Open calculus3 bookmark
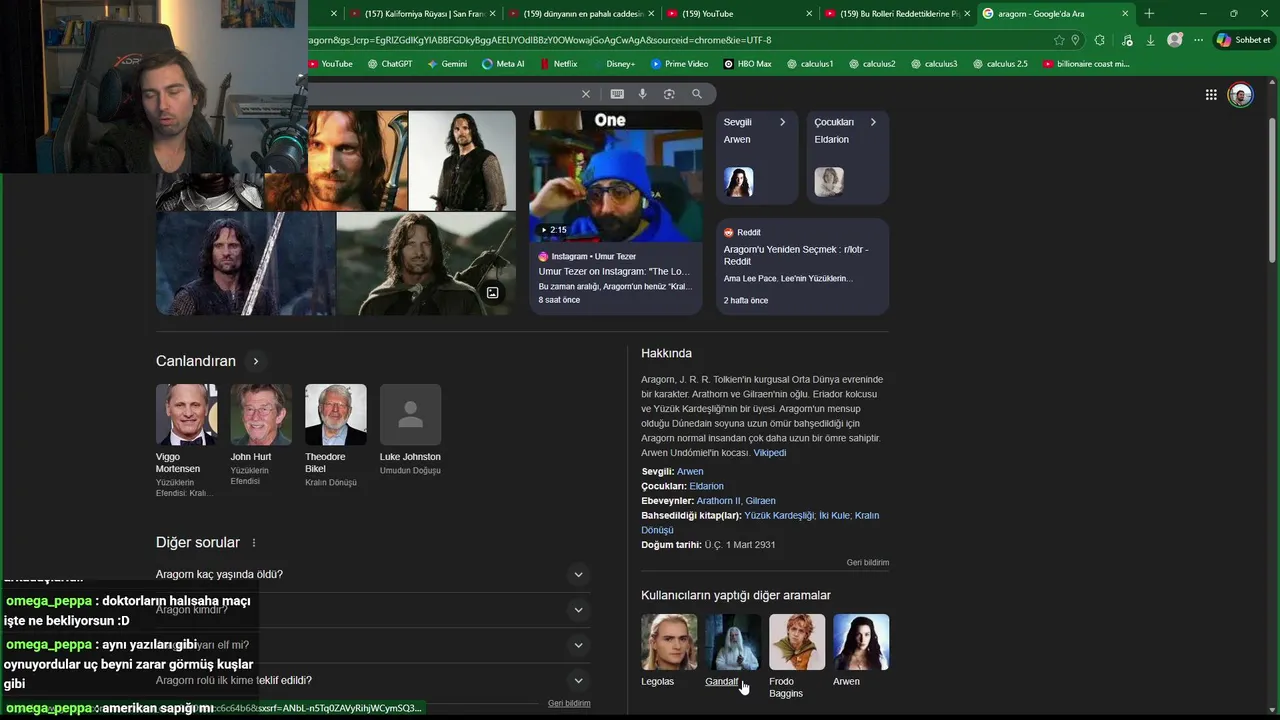This screenshot has width=1280, height=720. point(934,64)
